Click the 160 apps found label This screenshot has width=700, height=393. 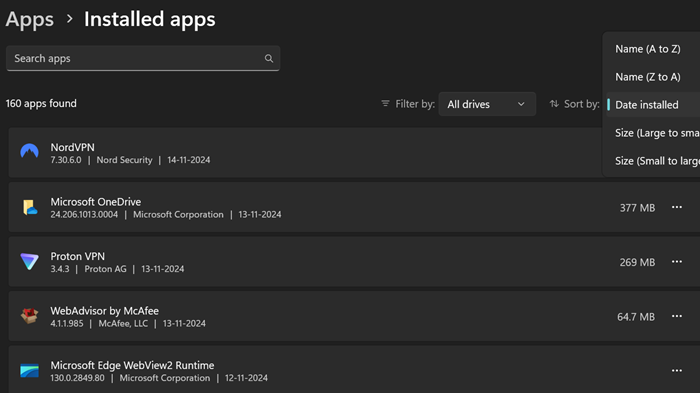point(41,104)
